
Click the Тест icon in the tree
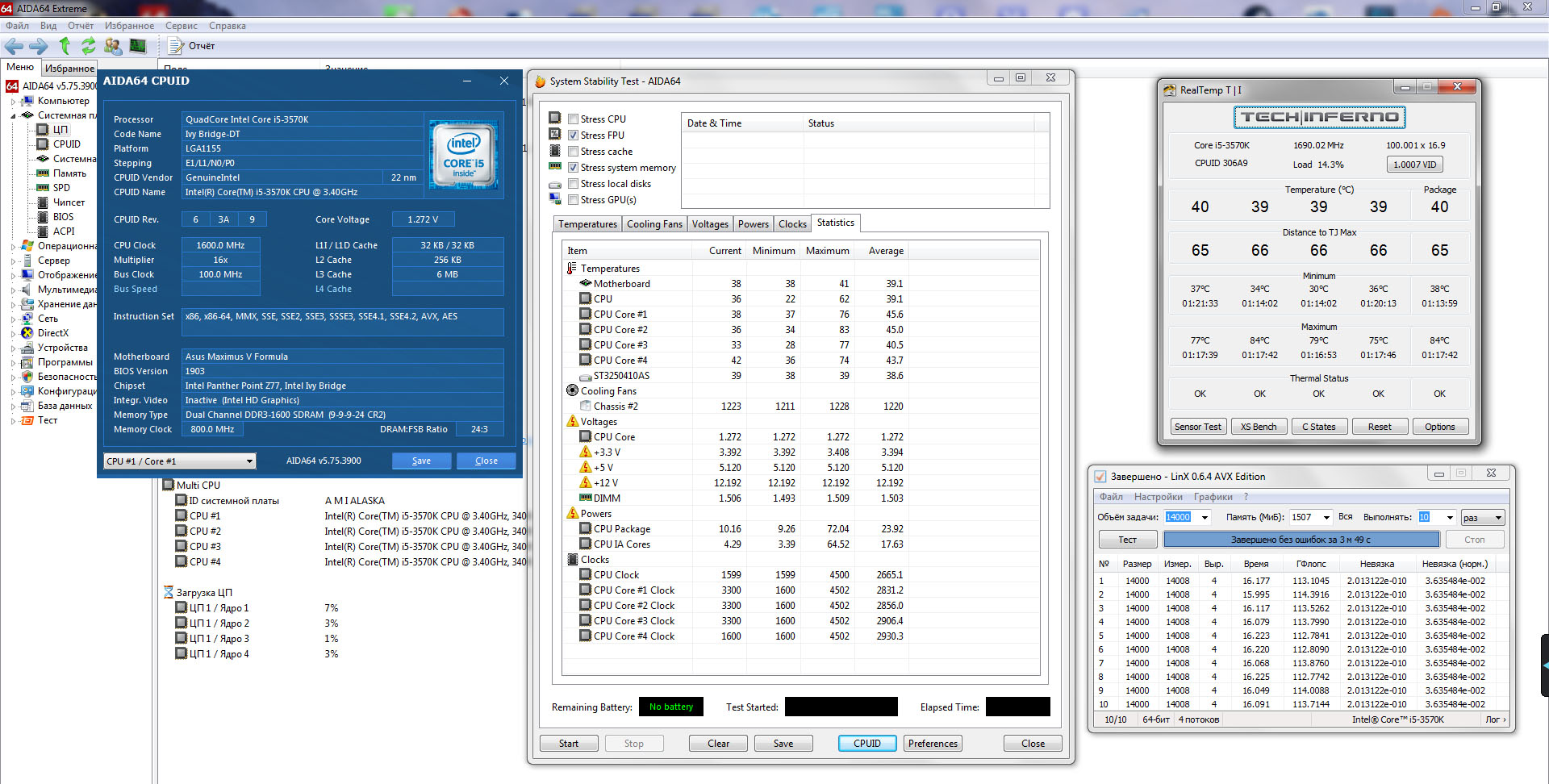[x=27, y=420]
